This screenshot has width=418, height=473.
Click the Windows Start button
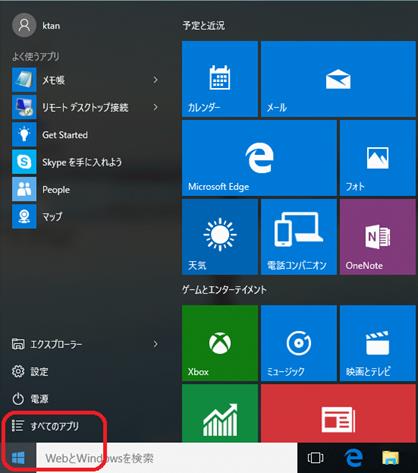(x=18, y=458)
